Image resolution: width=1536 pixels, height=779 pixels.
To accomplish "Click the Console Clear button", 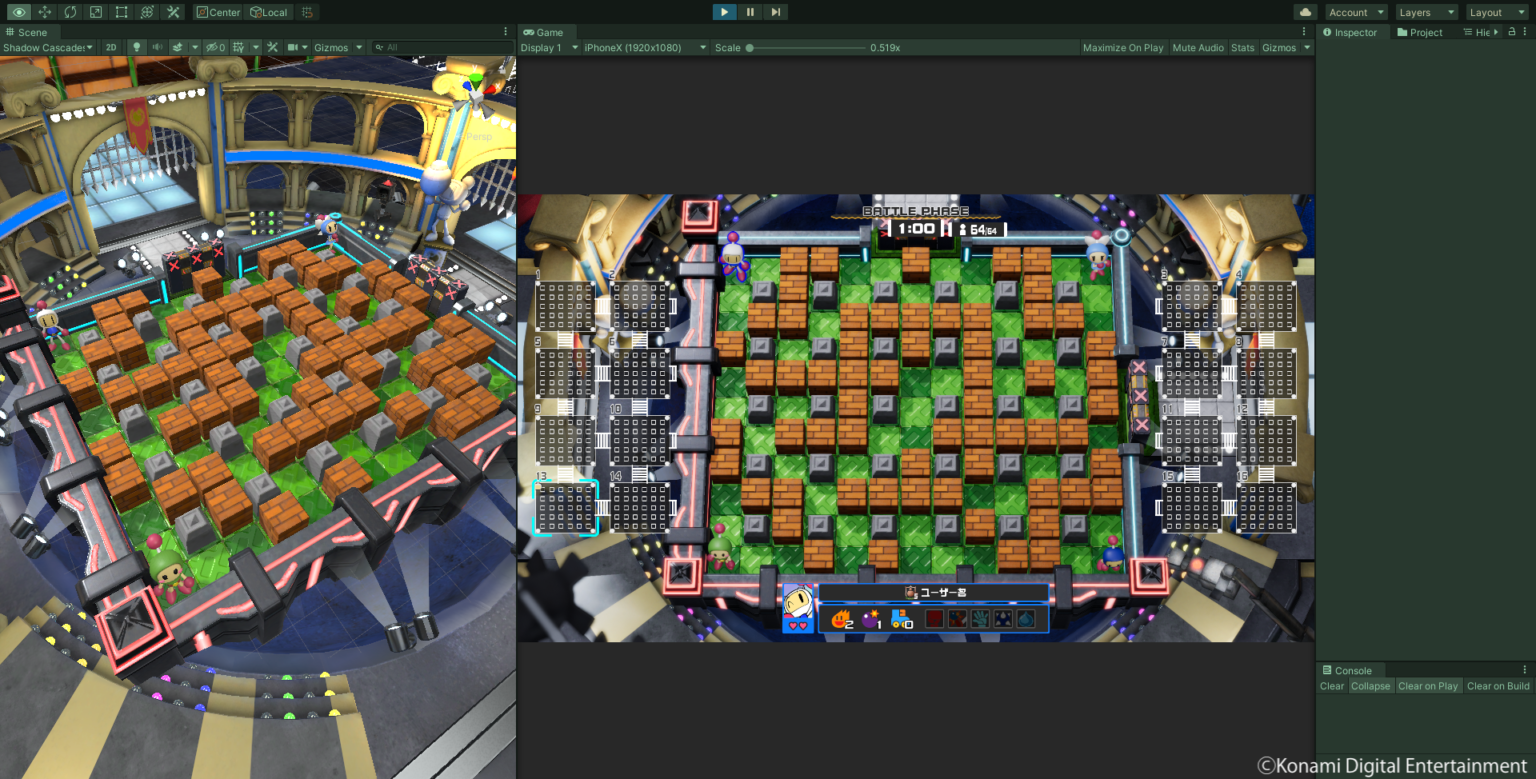I will (1331, 686).
